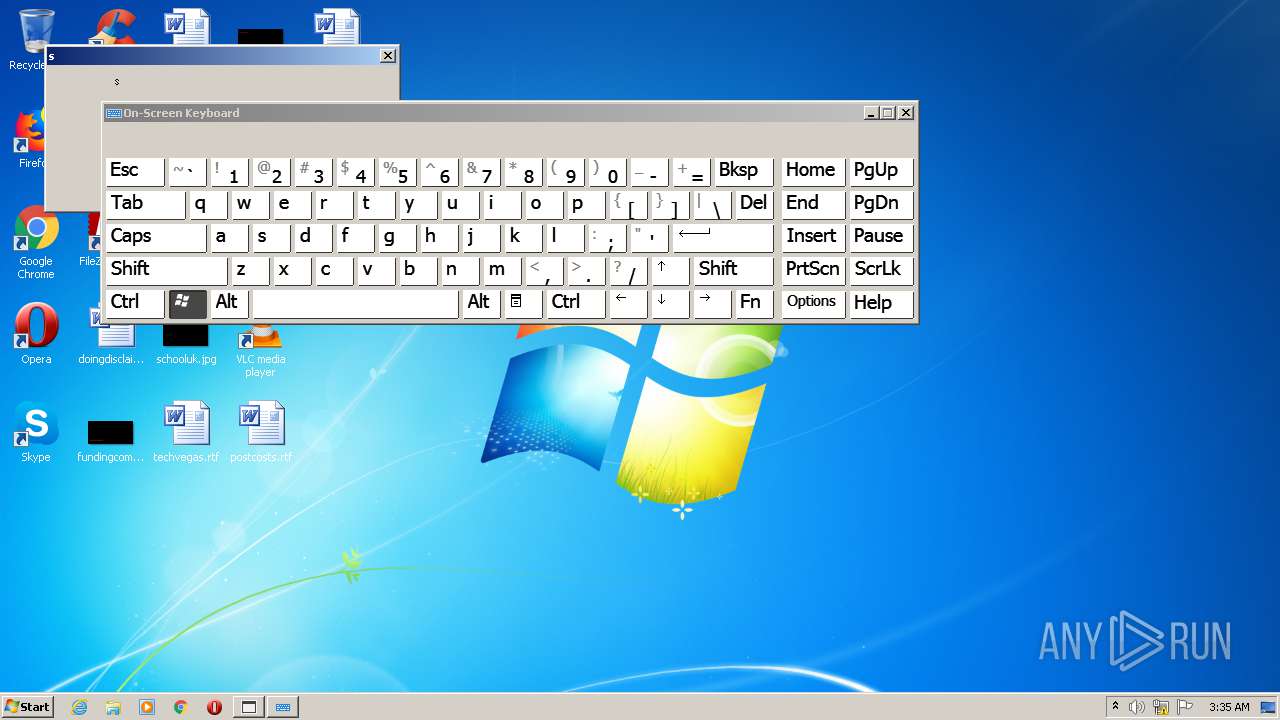Toggle the left Alt key
This screenshot has height=720, width=1280.
[x=229, y=303]
